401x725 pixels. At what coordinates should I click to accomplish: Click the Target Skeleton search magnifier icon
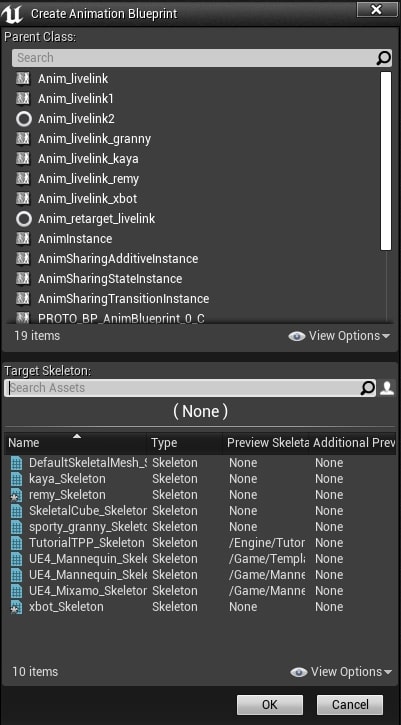click(x=368, y=388)
